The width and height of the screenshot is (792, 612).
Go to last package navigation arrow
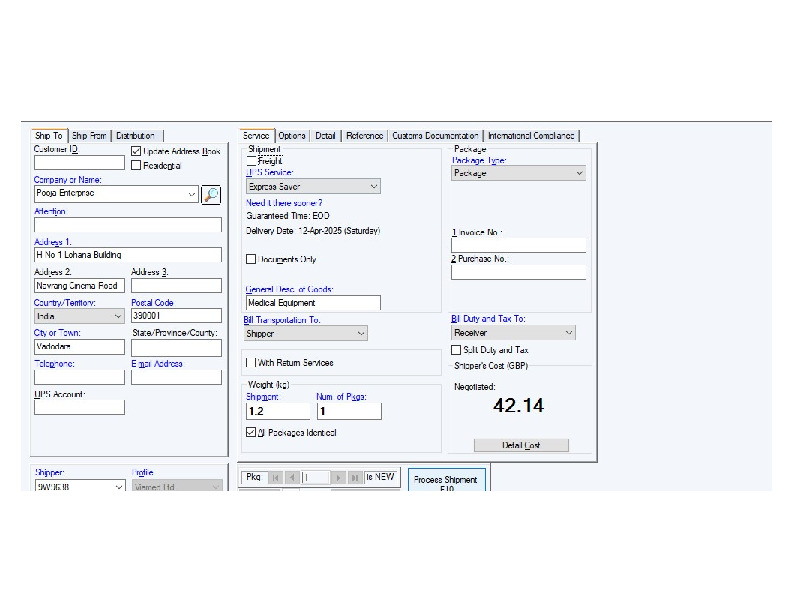(x=355, y=478)
